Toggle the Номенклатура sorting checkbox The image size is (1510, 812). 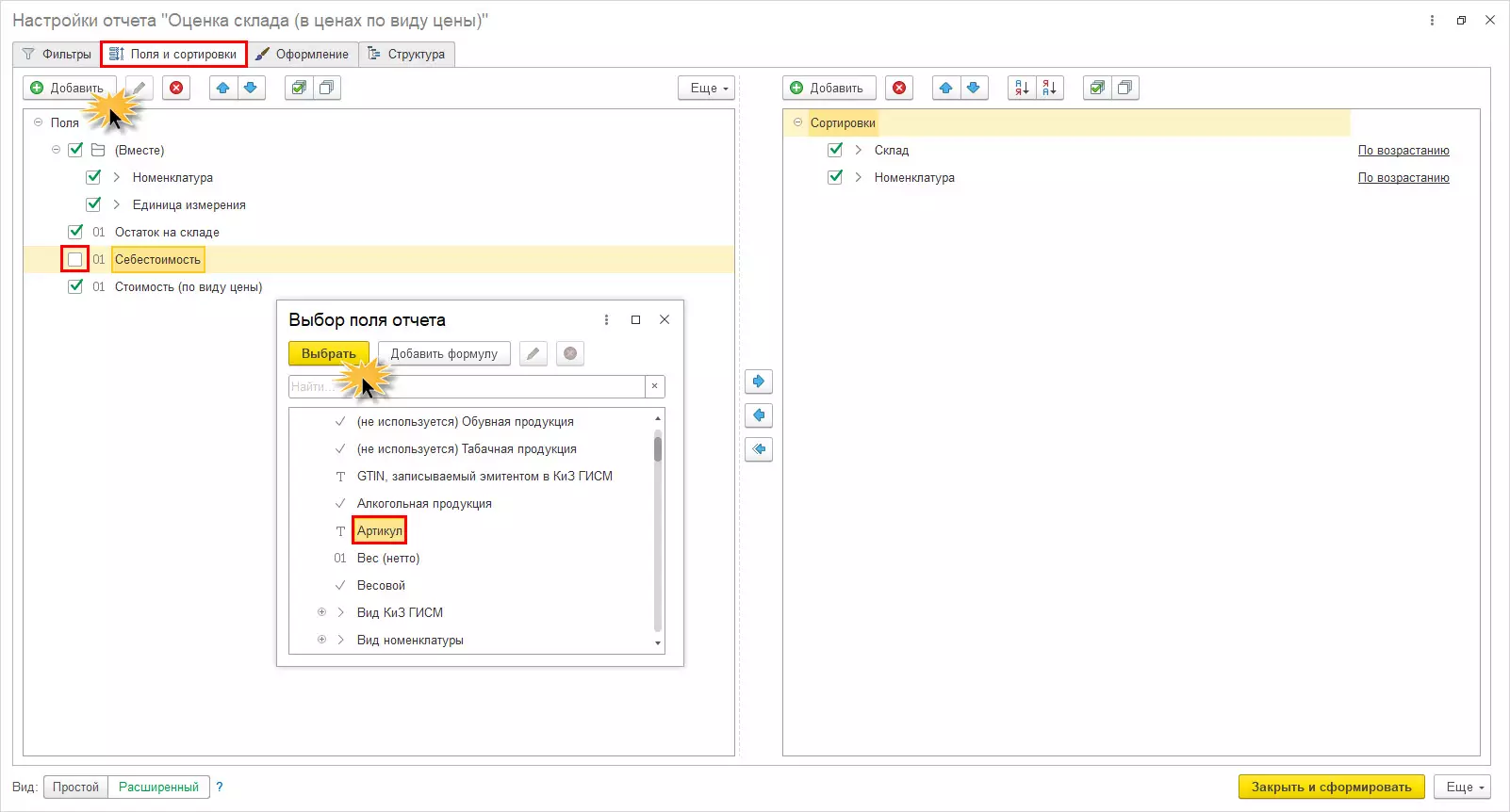point(835,177)
